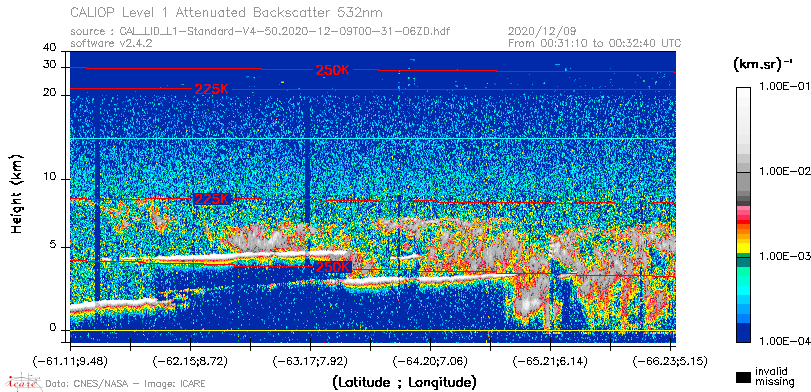The image size is (811, 392).
Task: Click the backscatter plot image area
Action: (x=372, y=197)
